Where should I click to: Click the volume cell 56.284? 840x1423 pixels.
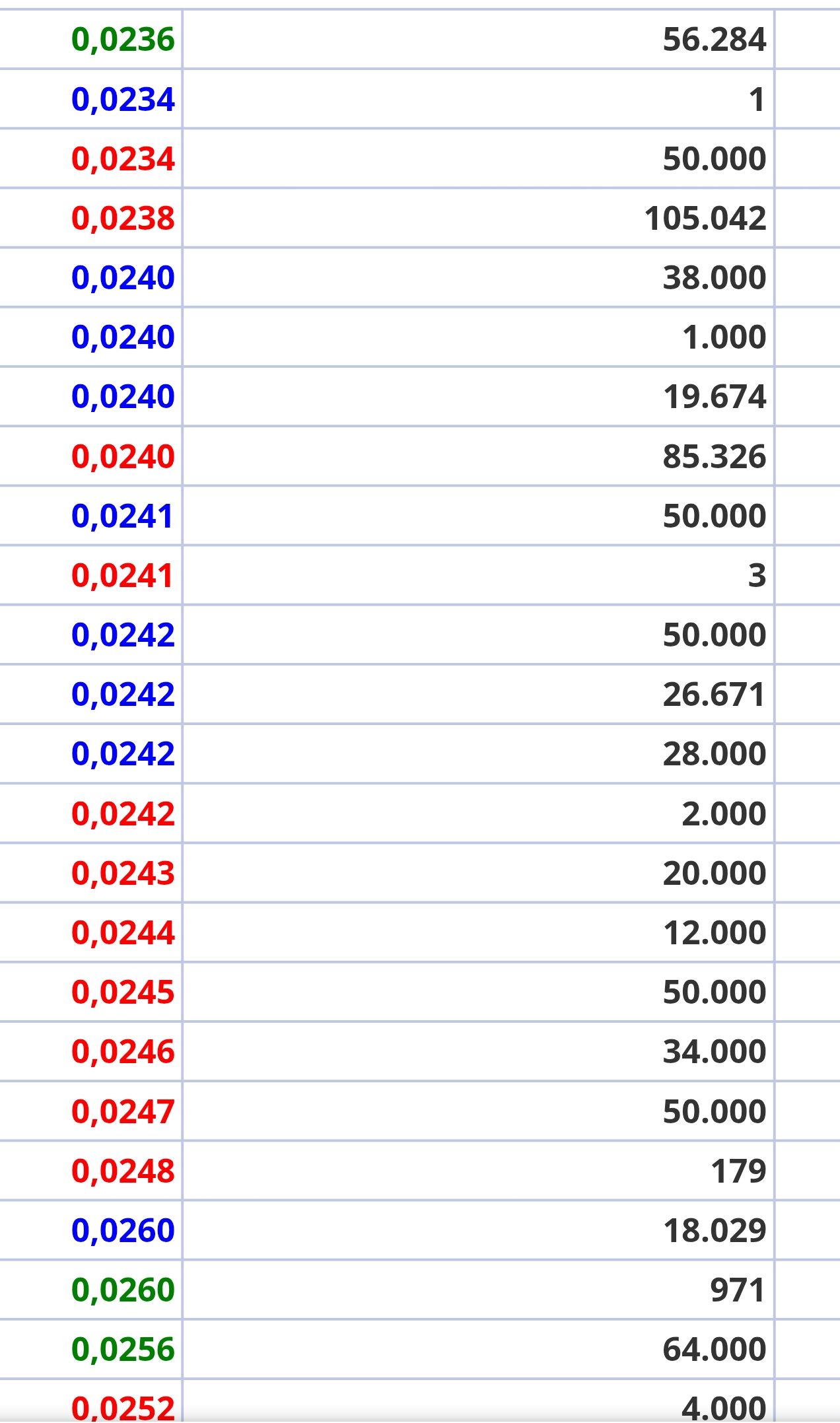tap(715, 40)
